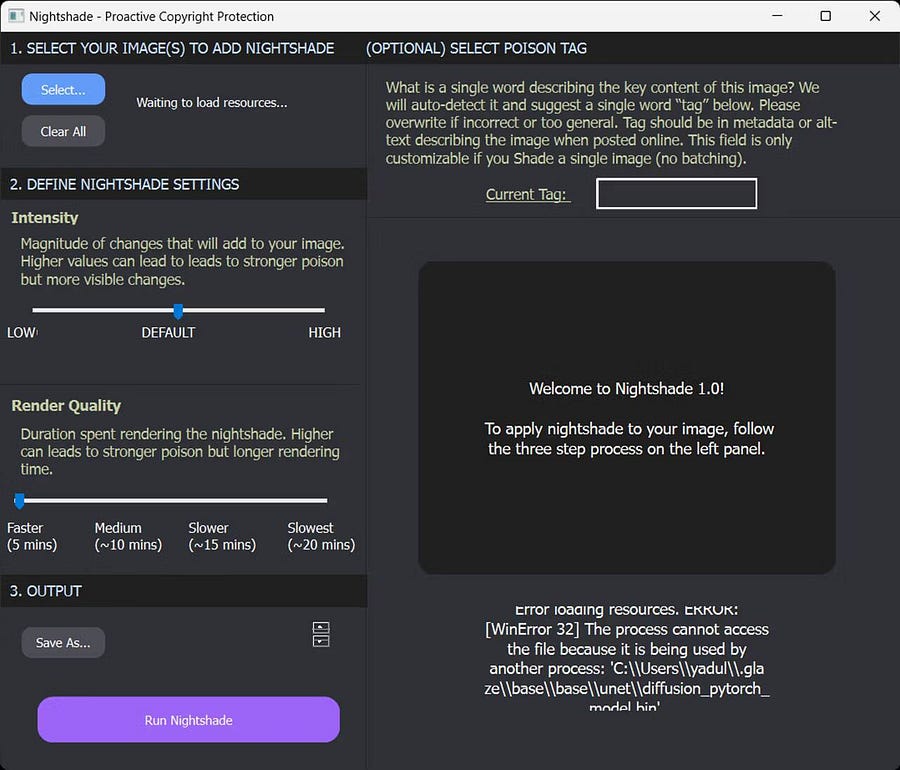Maximize the Nightshade window
The height and width of the screenshot is (770, 900).
pyautogui.click(x=825, y=16)
